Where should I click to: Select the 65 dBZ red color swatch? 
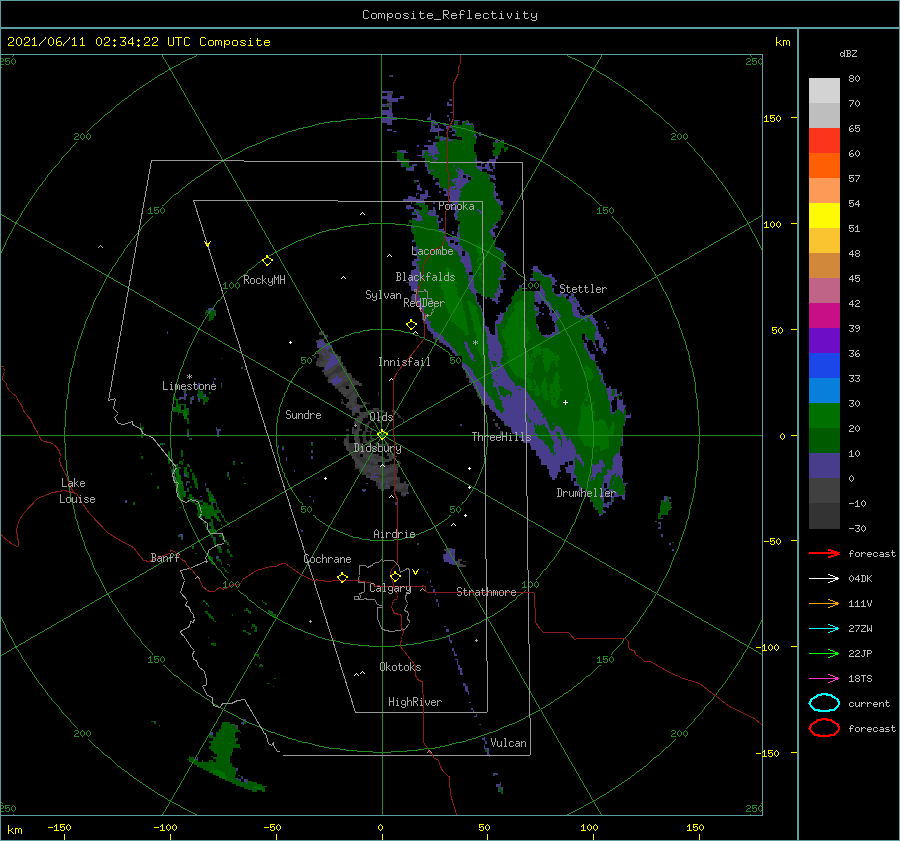tap(824, 141)
